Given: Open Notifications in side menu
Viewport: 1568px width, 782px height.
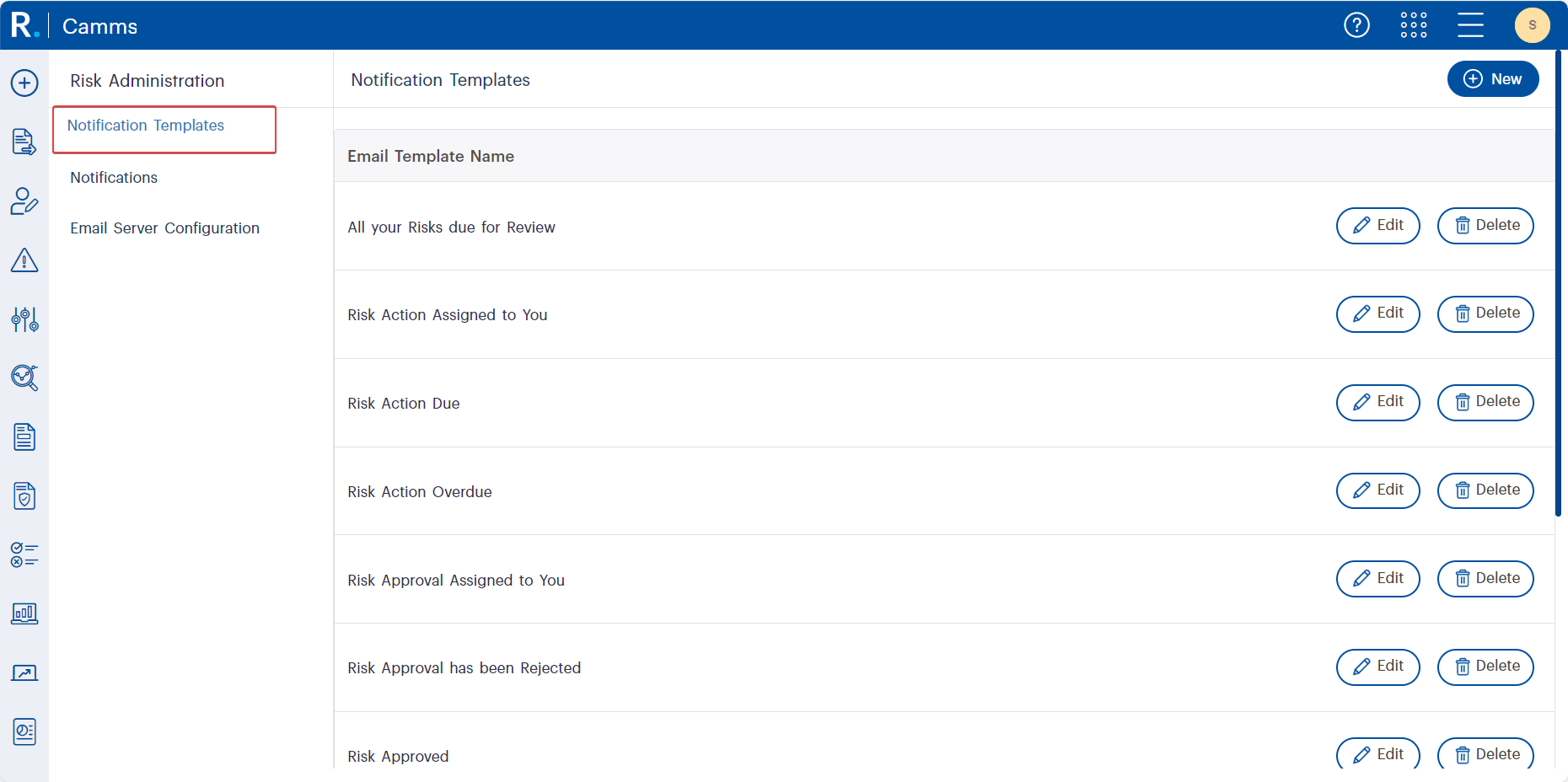Looking at the screenshot, I should click(x=114, y=178).
